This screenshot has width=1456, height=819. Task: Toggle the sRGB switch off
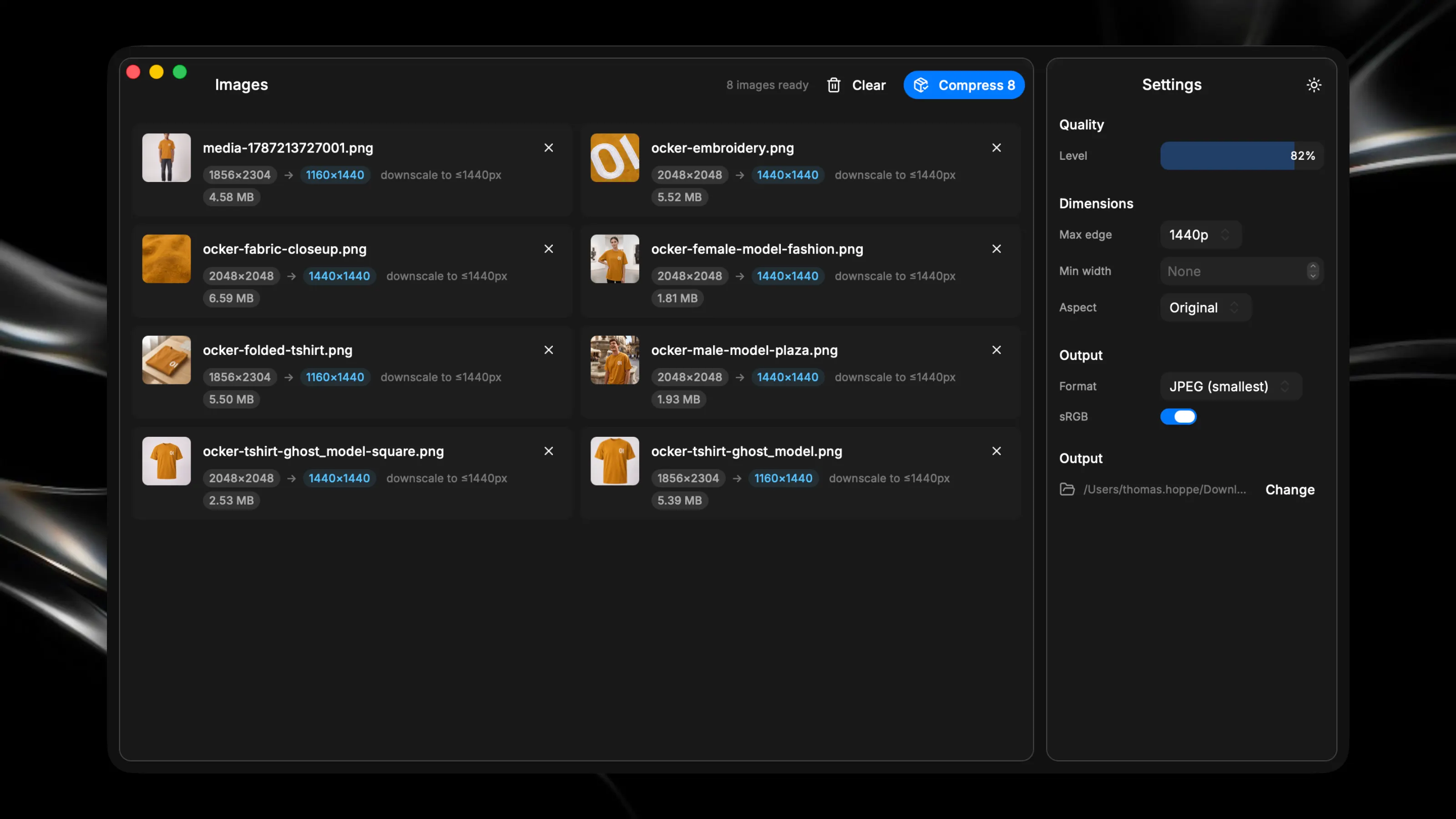[x=1178, y=417]
